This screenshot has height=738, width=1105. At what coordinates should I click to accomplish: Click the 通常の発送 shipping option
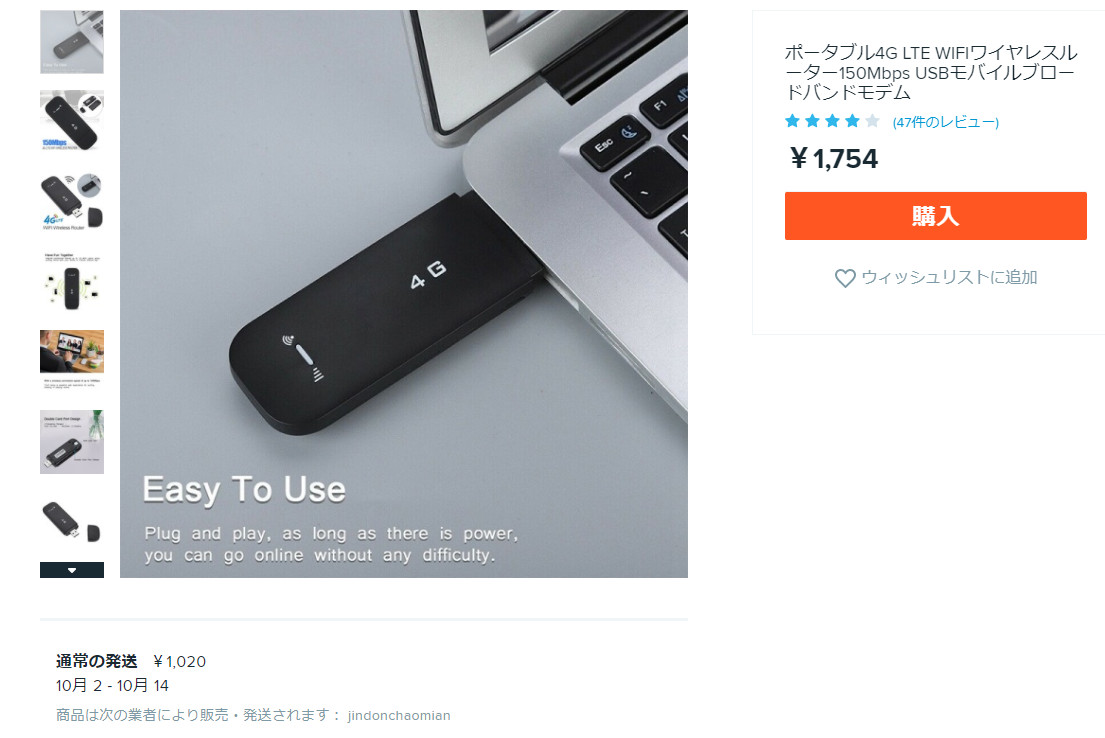tap(97, 661)
